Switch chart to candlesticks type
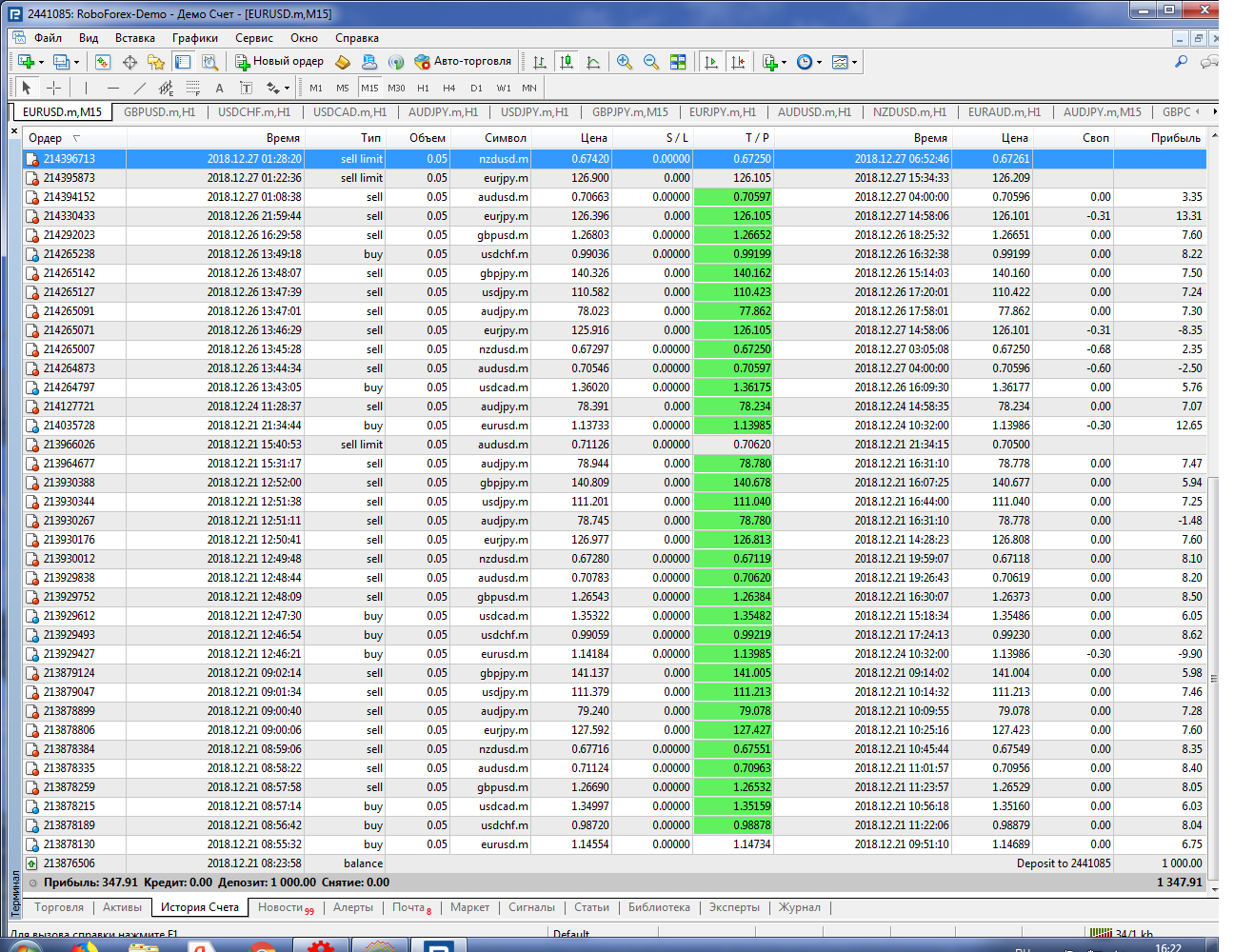 click(x=567, y=62)
